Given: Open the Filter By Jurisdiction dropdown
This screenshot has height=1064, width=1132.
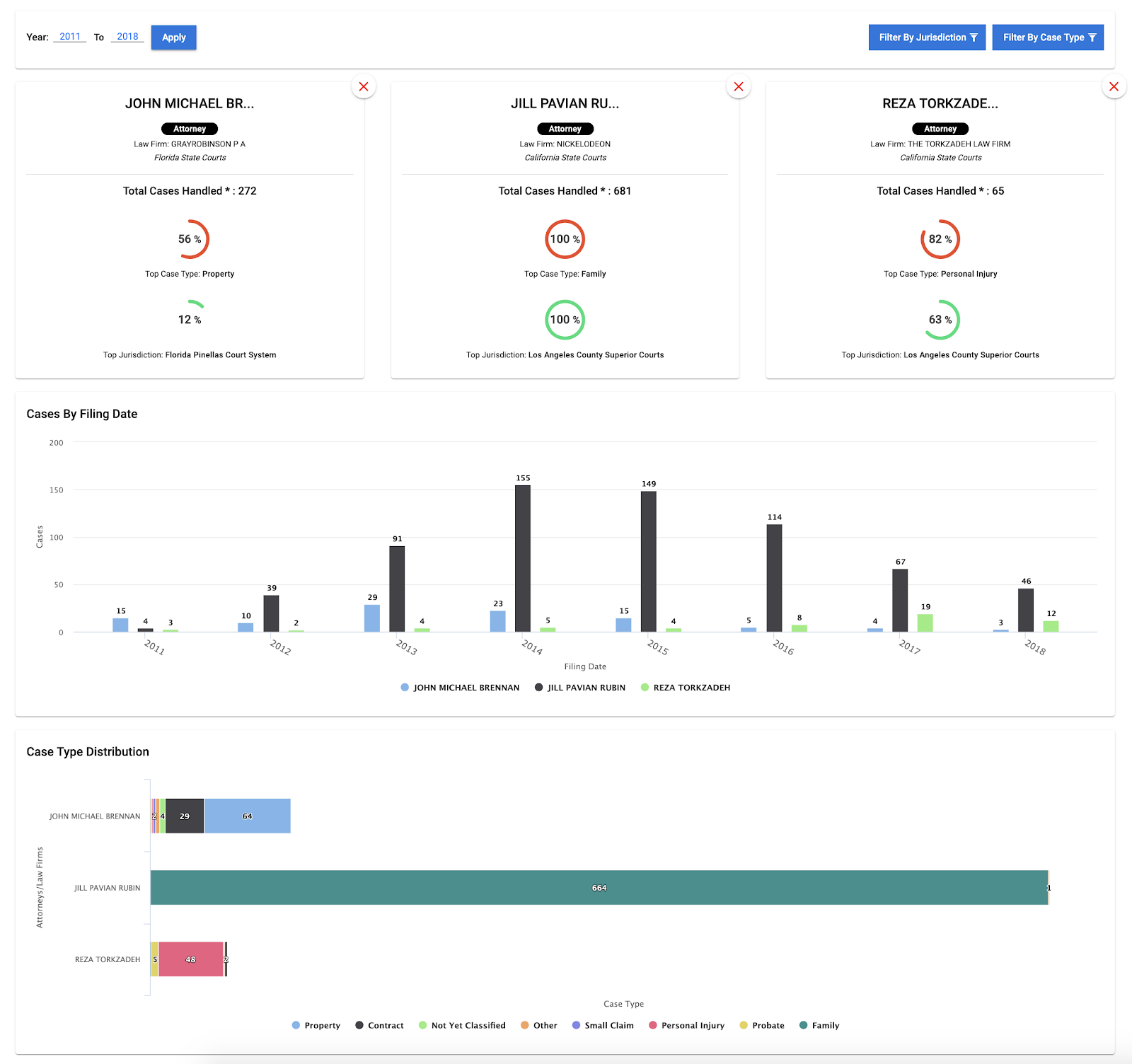Looking at the screenshot, I should pyautogui.click(x=926, y=37).
